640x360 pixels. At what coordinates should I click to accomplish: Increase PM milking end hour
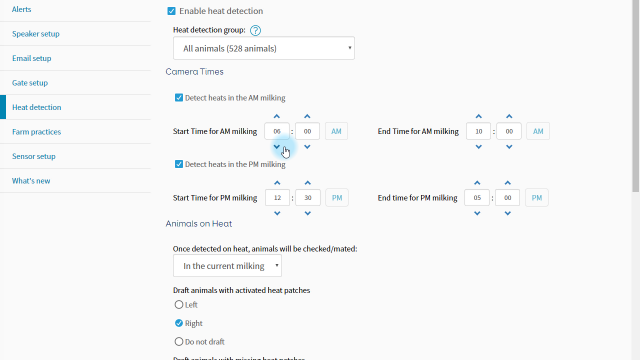coord(477,183)
